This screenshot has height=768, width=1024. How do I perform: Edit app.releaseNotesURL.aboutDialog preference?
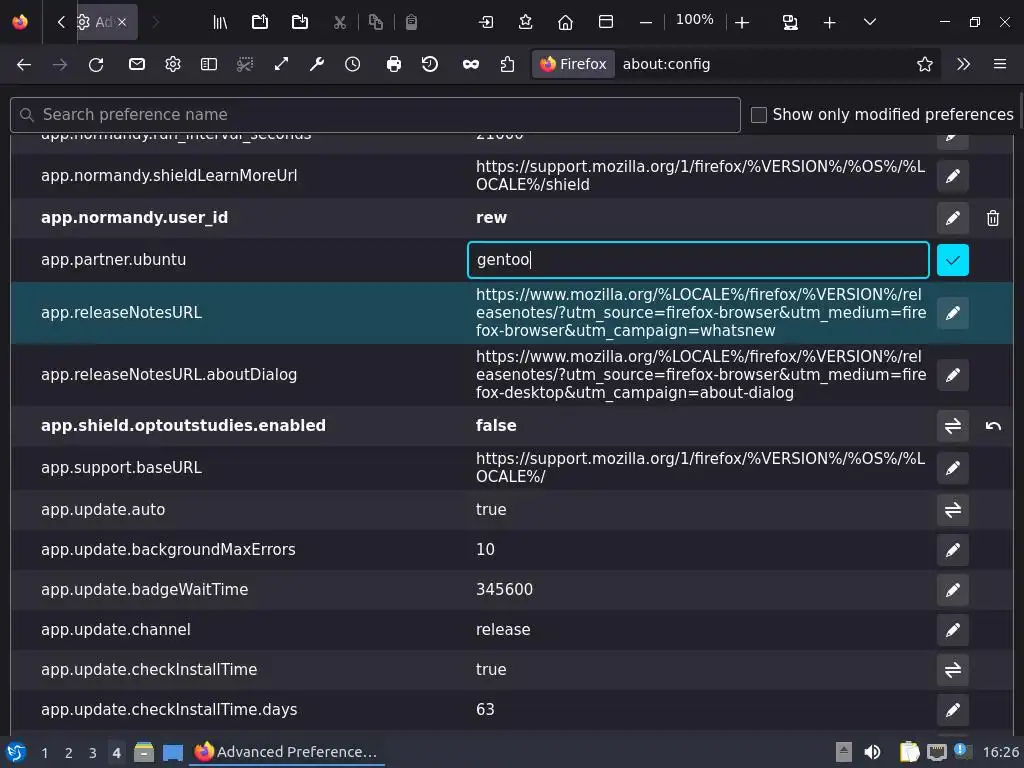[x=953, y=375]
